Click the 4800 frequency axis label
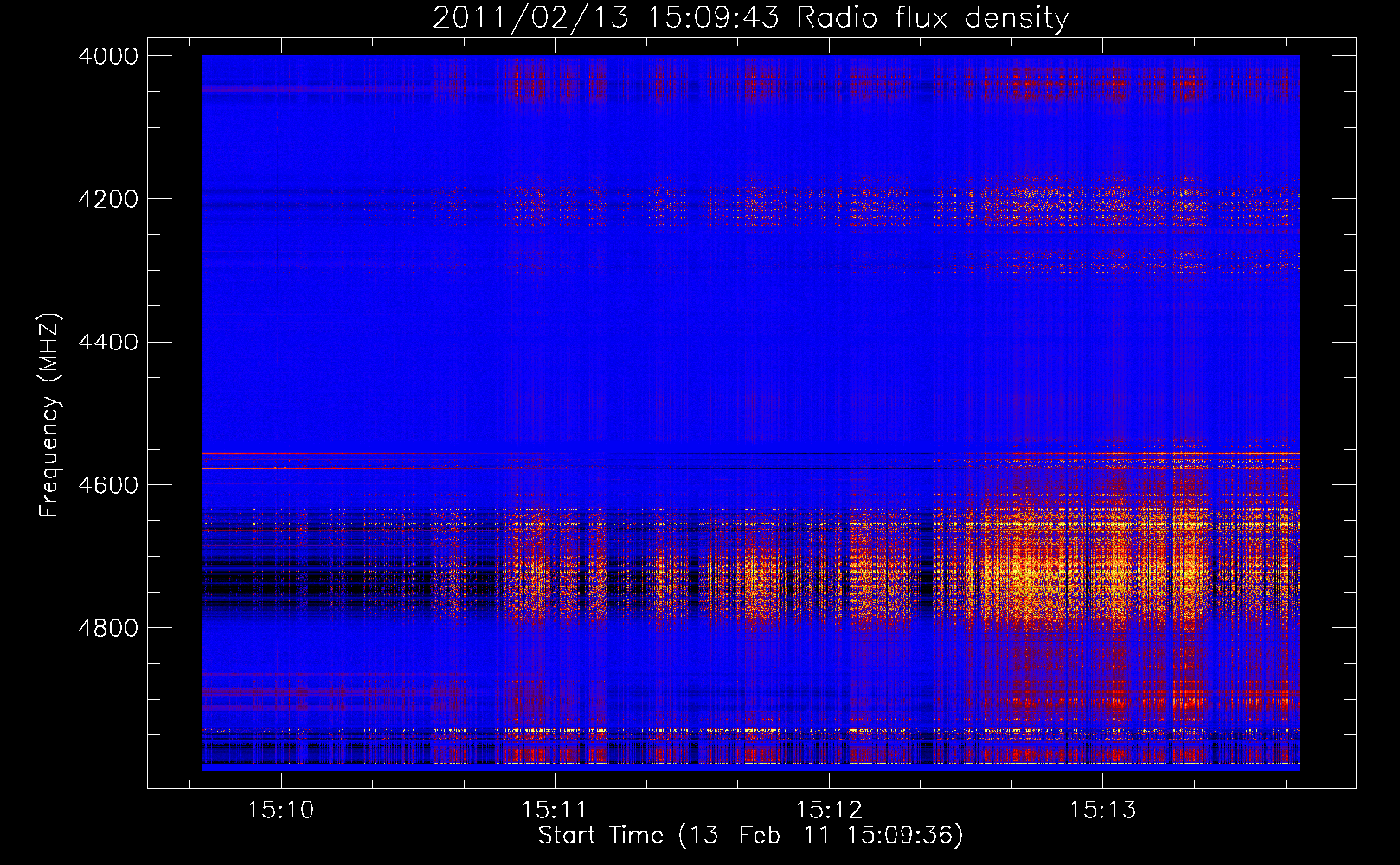Screen dimensions: 1400x865 pyautogui.click(x=108, y=628)
